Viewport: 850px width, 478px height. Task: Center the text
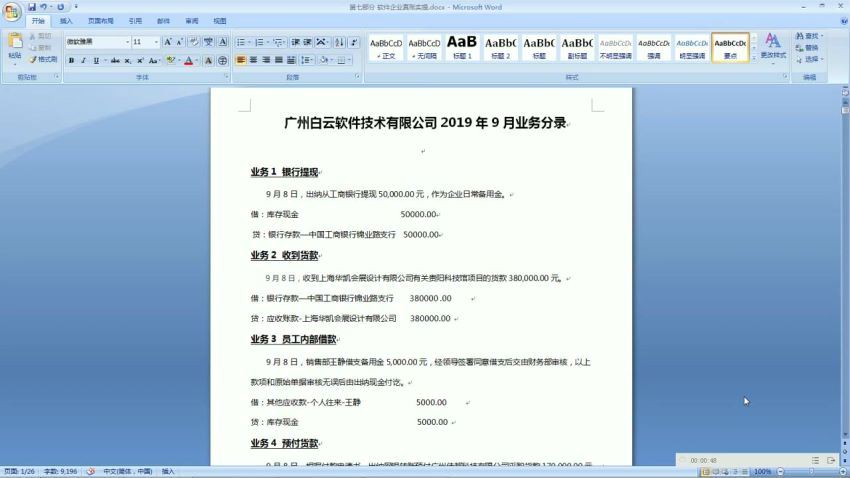253,60
